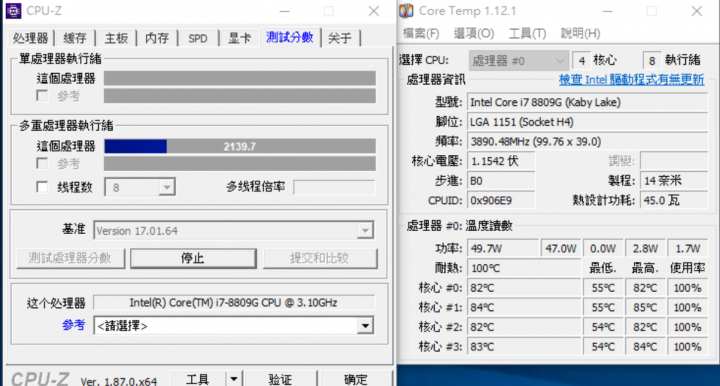The image size is (720, 386).
Task: Expand the thread count dropdown showing 8
Action: (x=167, y=187)
